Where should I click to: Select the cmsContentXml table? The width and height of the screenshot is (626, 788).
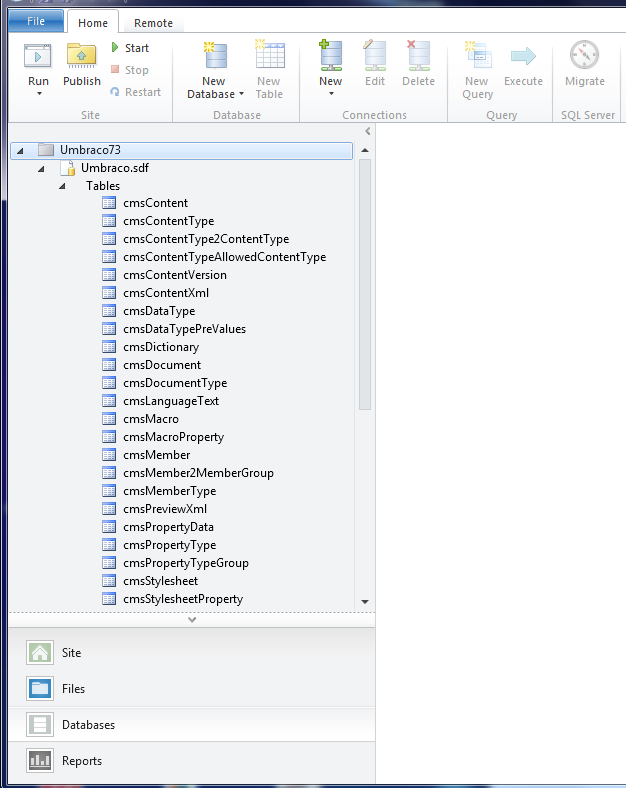[166, 292]
